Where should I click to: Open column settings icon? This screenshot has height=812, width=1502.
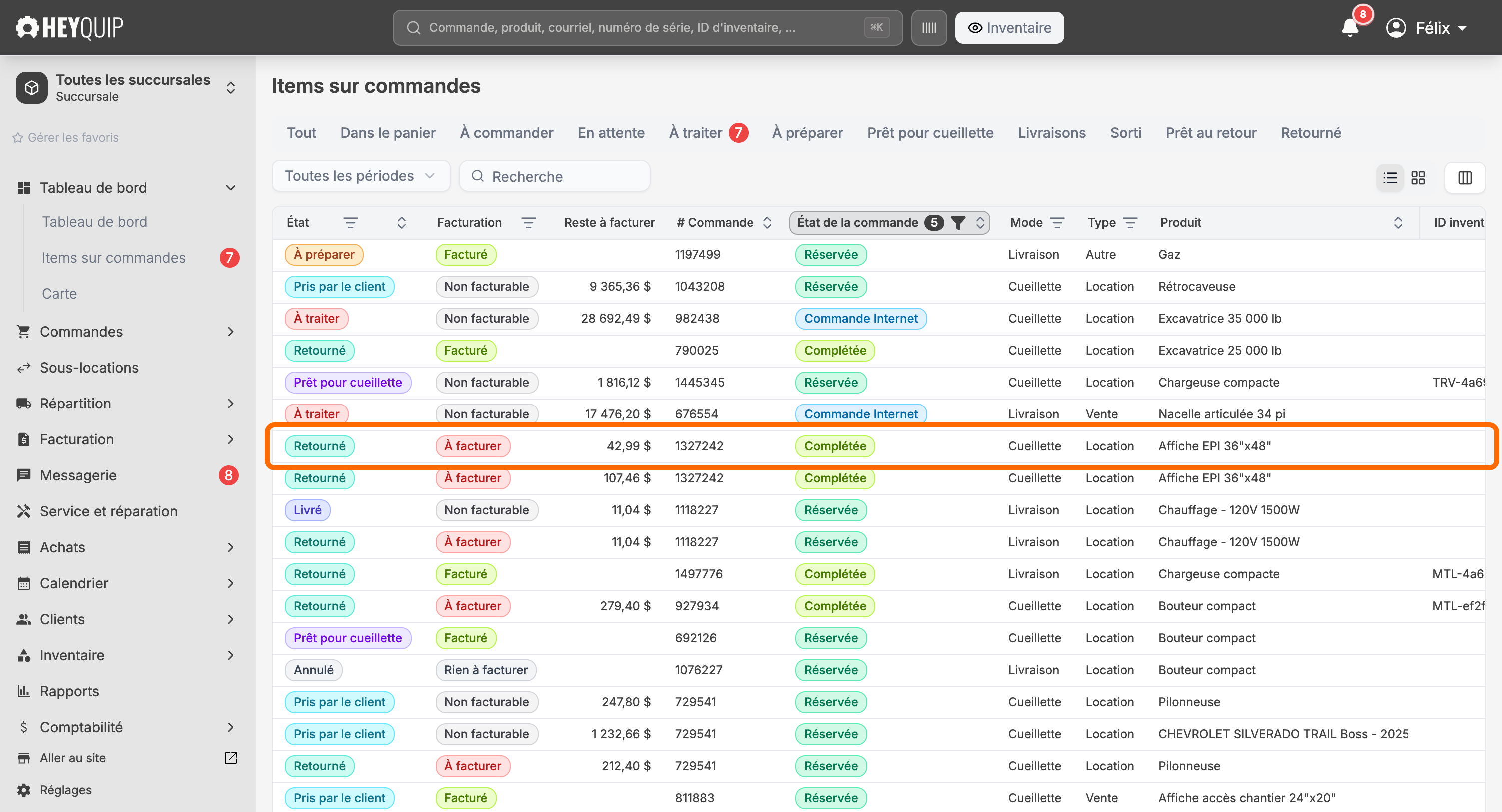(1465, 178)
